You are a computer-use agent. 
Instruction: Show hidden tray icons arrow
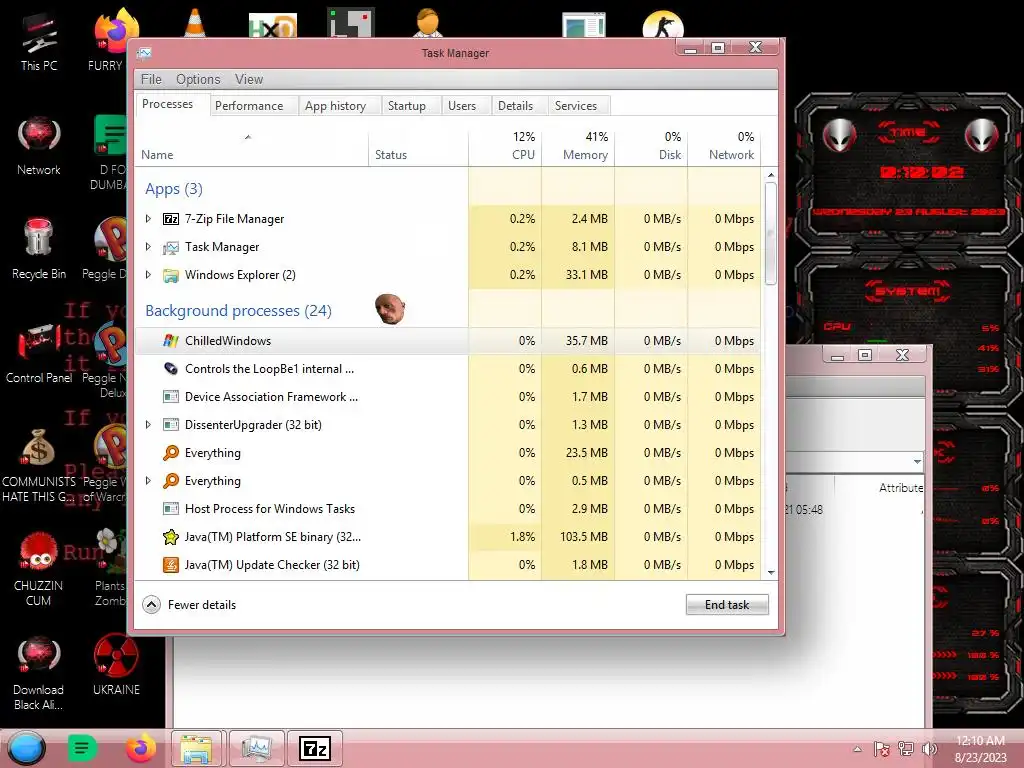pos(857,749)
